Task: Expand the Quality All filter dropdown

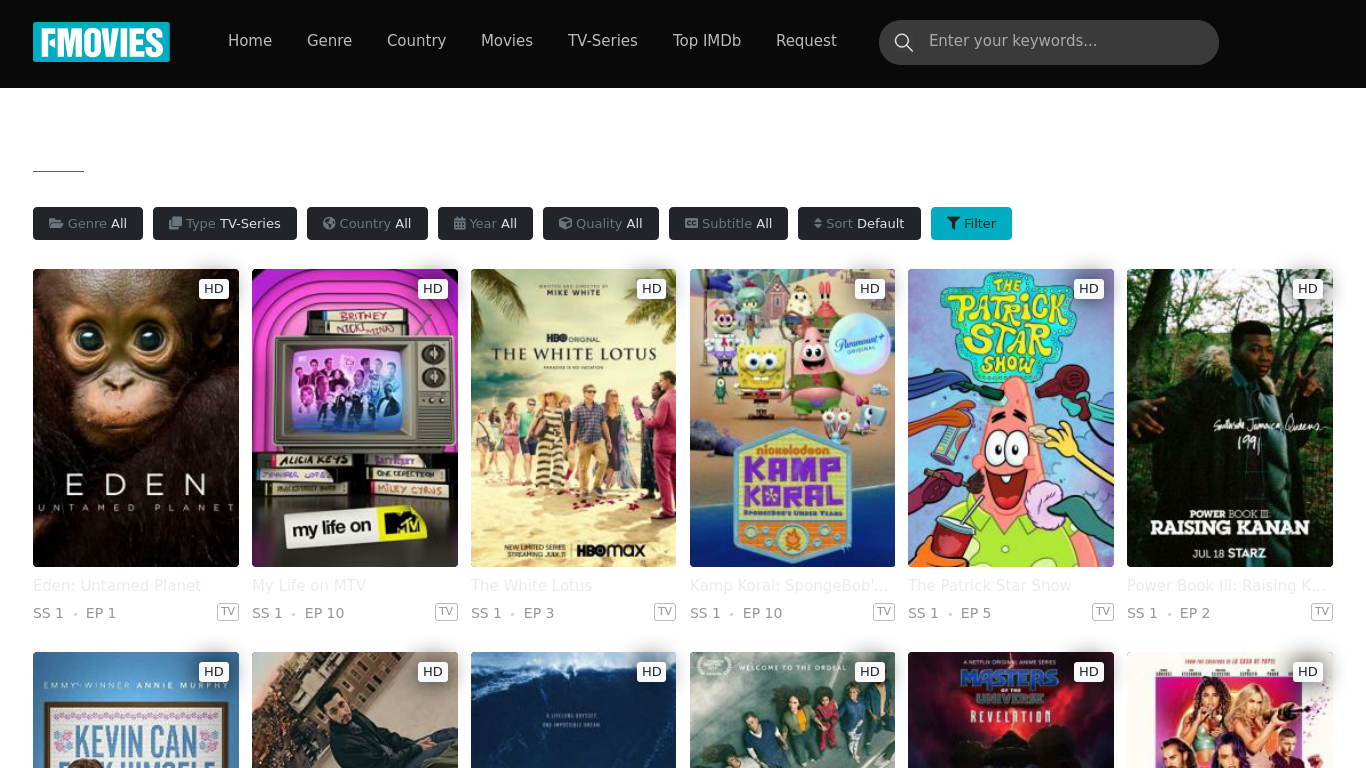Action: click(x=601, y=223)
